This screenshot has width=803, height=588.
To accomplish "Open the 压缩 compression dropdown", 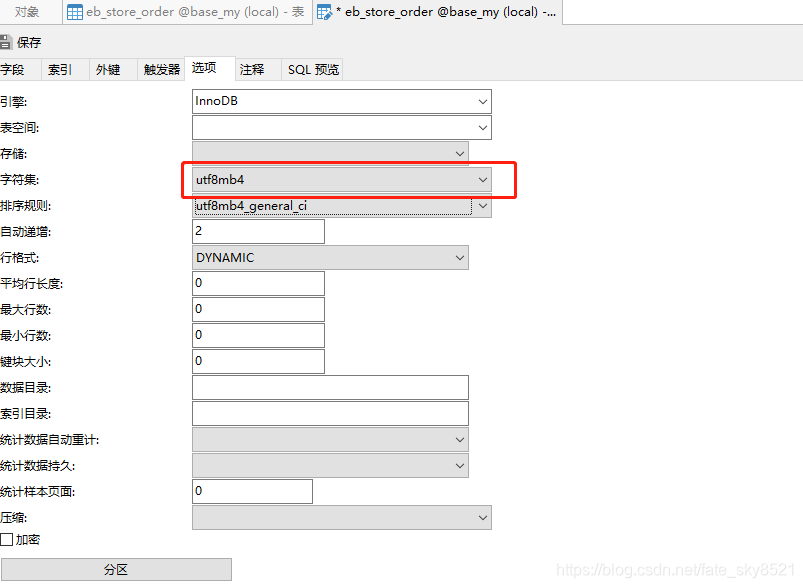I will click(x=342, y=518).
